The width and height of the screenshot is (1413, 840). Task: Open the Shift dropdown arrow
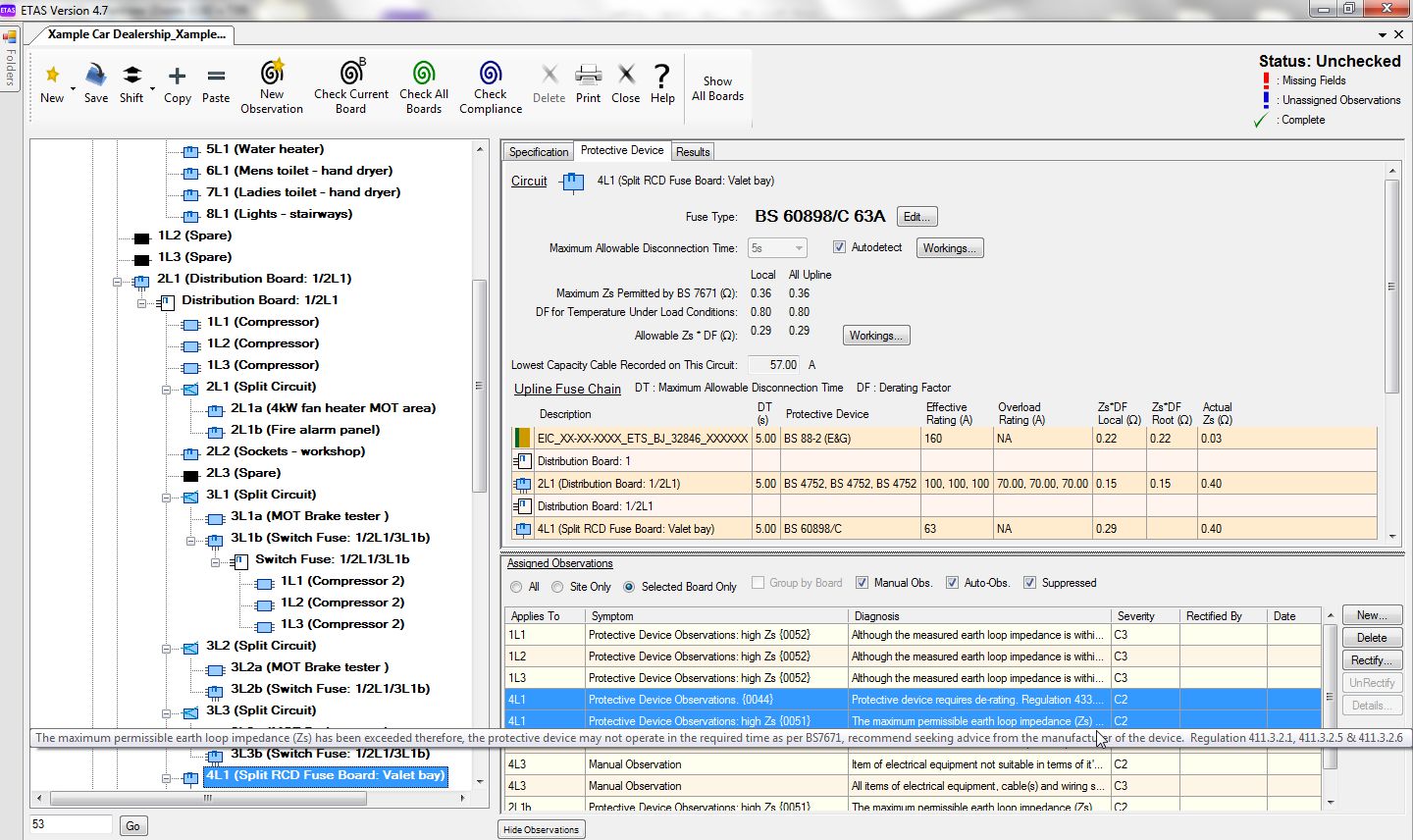click(x=152, y=87)
